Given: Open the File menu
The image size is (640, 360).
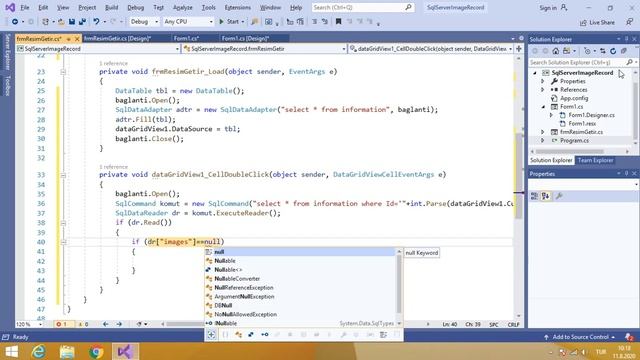Looking at the screenshot, I should pyautogui.click(x=25, y=7).
